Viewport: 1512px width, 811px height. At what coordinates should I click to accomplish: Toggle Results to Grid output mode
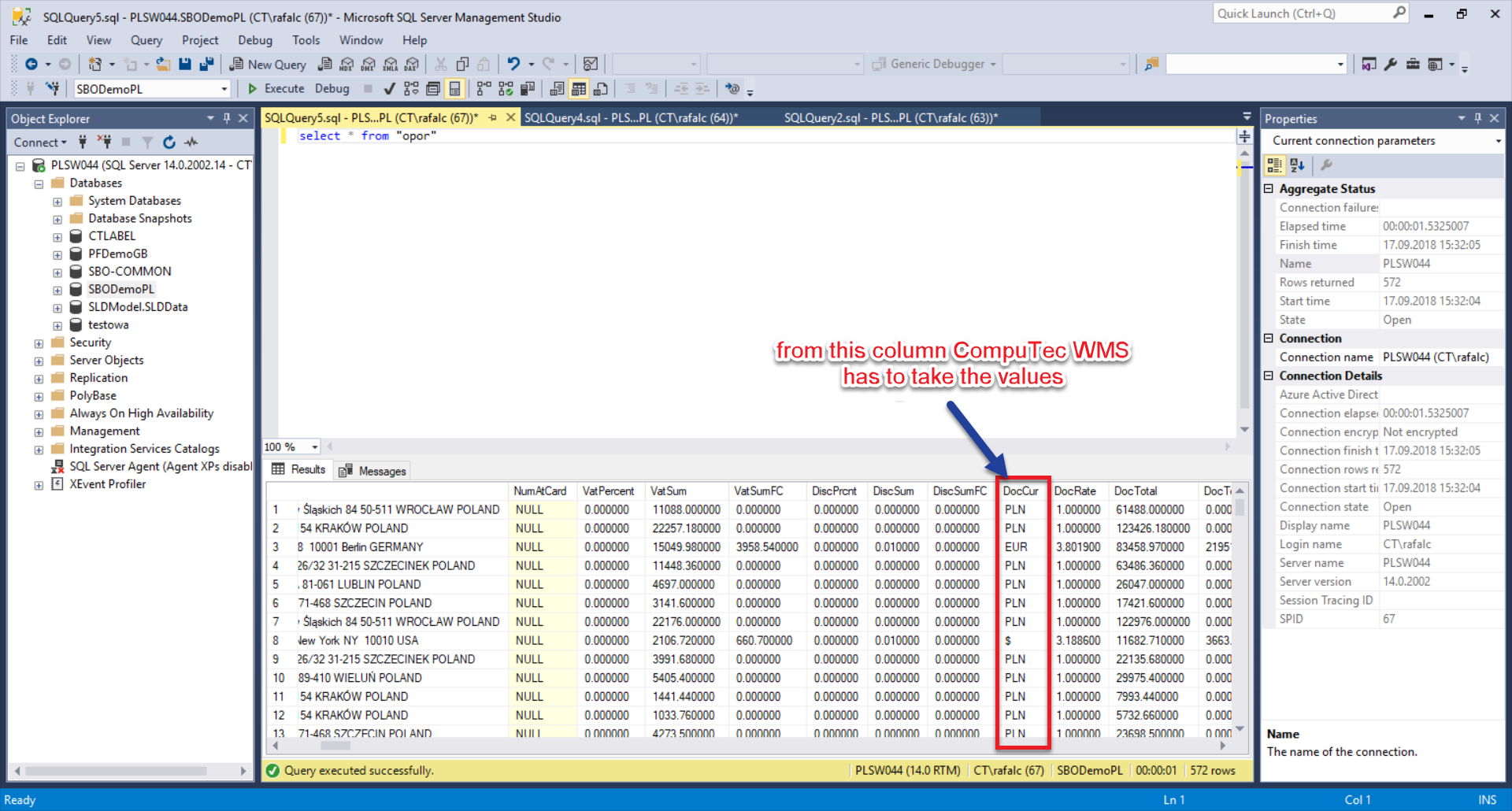579,89
